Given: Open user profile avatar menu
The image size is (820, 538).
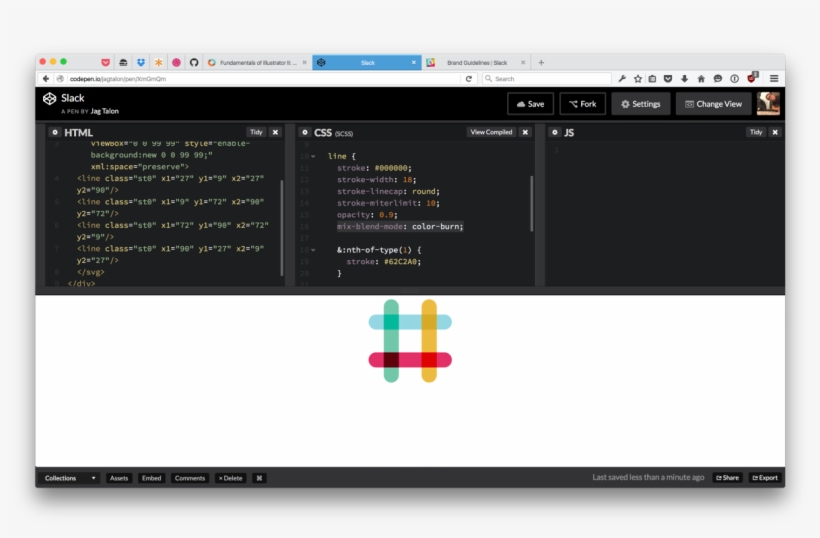Looking at the screenshot, I should (x=768, y=104).
